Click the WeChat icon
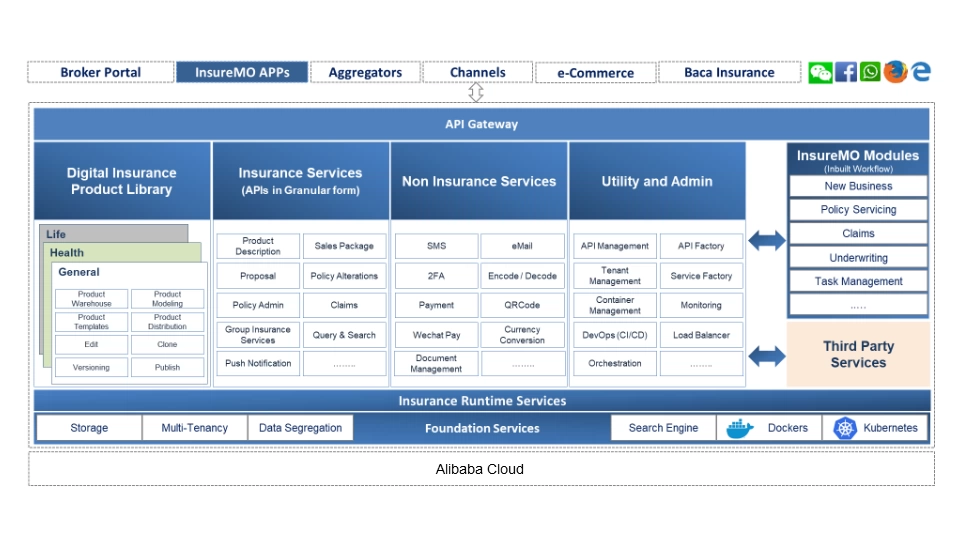The image size is (960, 540). [x=820, y=72]
